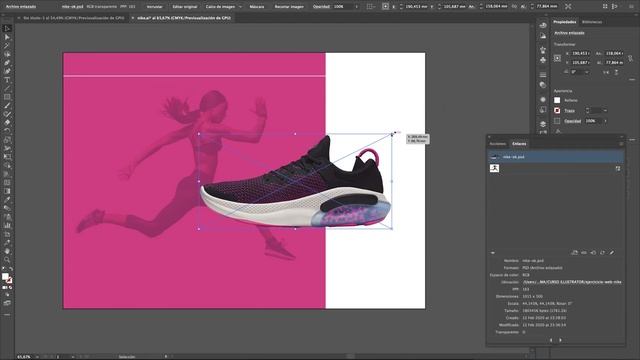Image resolution: width=640 pixels, height=360 pixels.
Task: Show next link arrow in Enlaces panel
Action: pos(560,340)
